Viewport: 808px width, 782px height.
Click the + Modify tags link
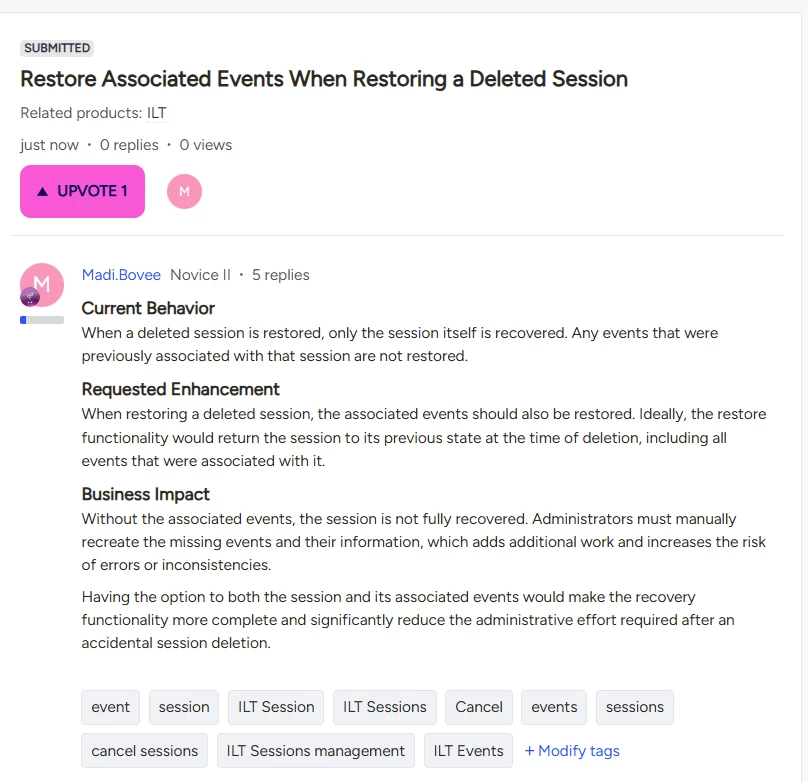[x=572, y=751]
